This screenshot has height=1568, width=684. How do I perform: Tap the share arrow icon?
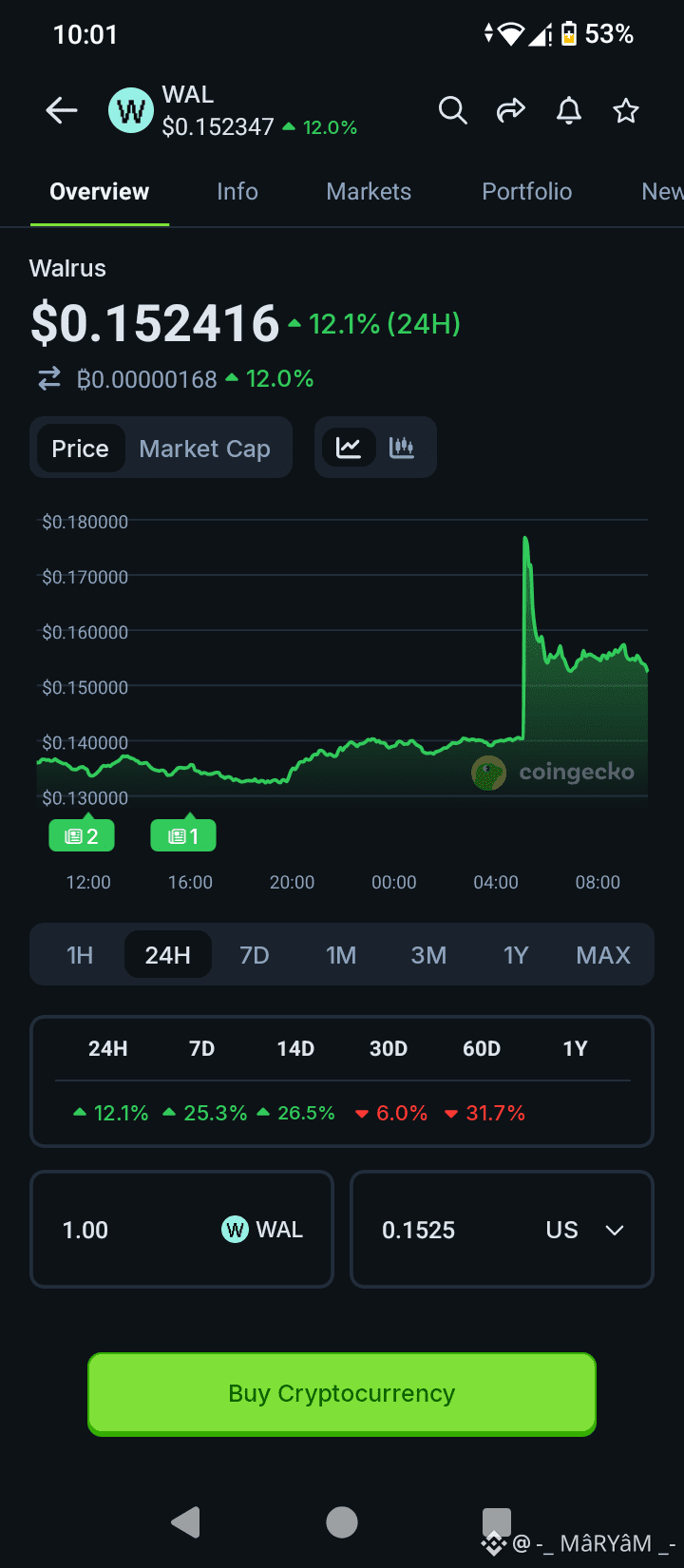coord(511,111)
